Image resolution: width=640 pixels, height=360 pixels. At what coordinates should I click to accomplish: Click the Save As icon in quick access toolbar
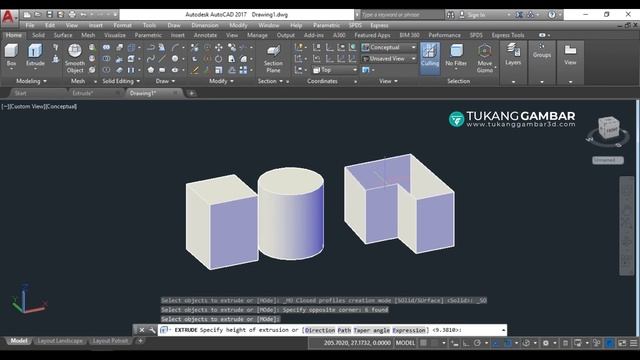(60, 15)
